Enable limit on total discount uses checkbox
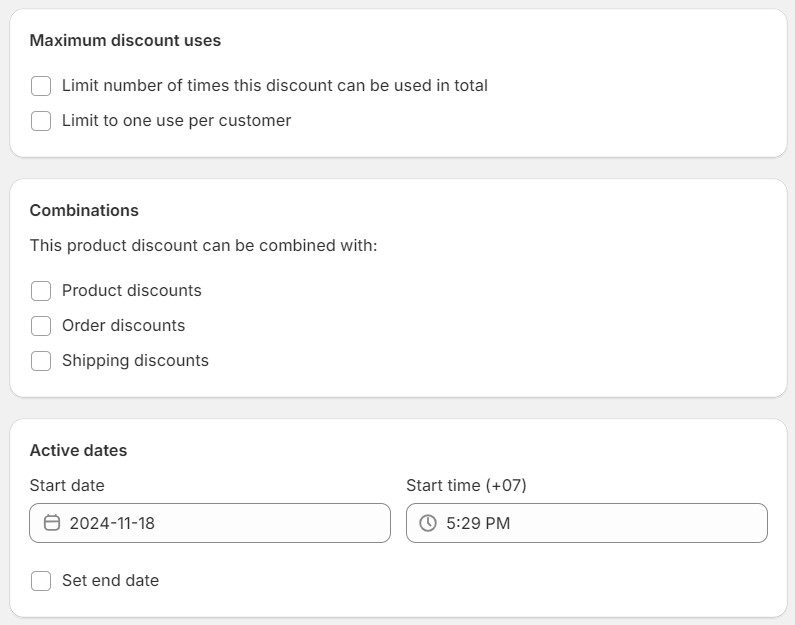Viewport: 795px width, 625px height. (x=41, y=86)
